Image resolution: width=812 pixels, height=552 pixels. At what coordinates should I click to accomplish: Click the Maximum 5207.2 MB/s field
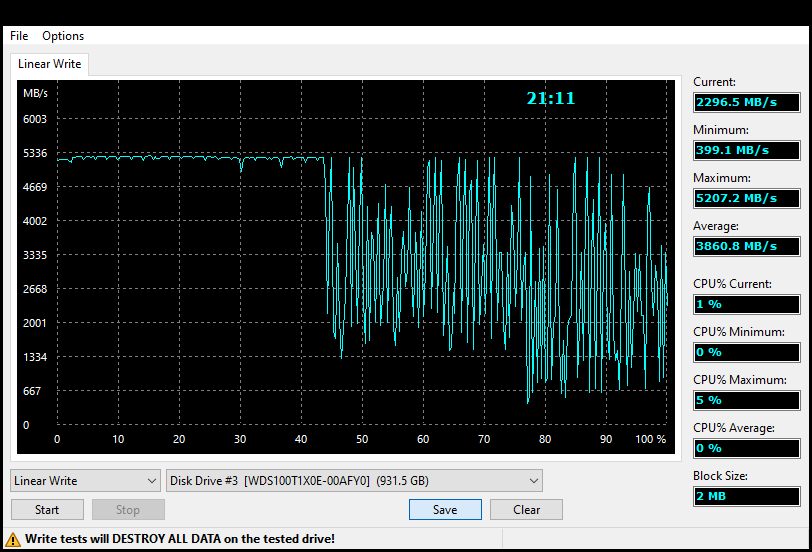coord(746,198)
